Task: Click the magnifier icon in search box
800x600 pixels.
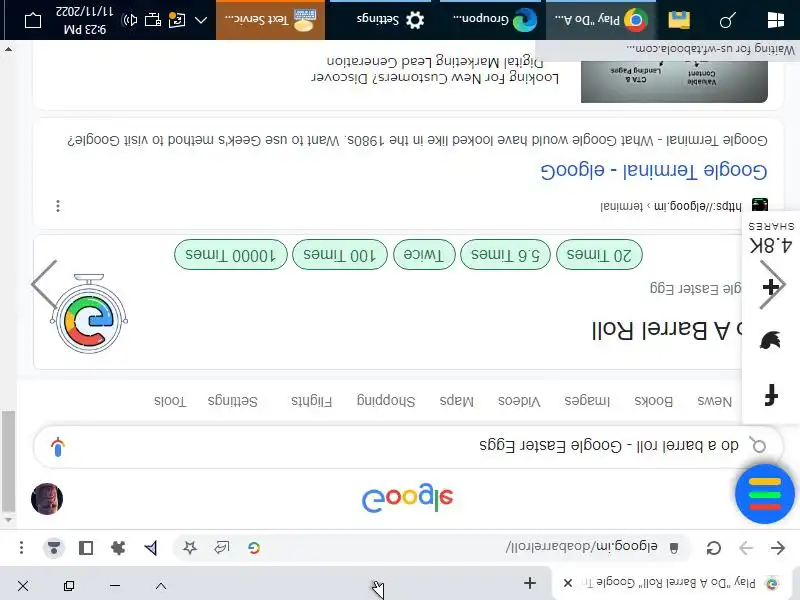Action: pyautogui.click(x=758, y=445)
